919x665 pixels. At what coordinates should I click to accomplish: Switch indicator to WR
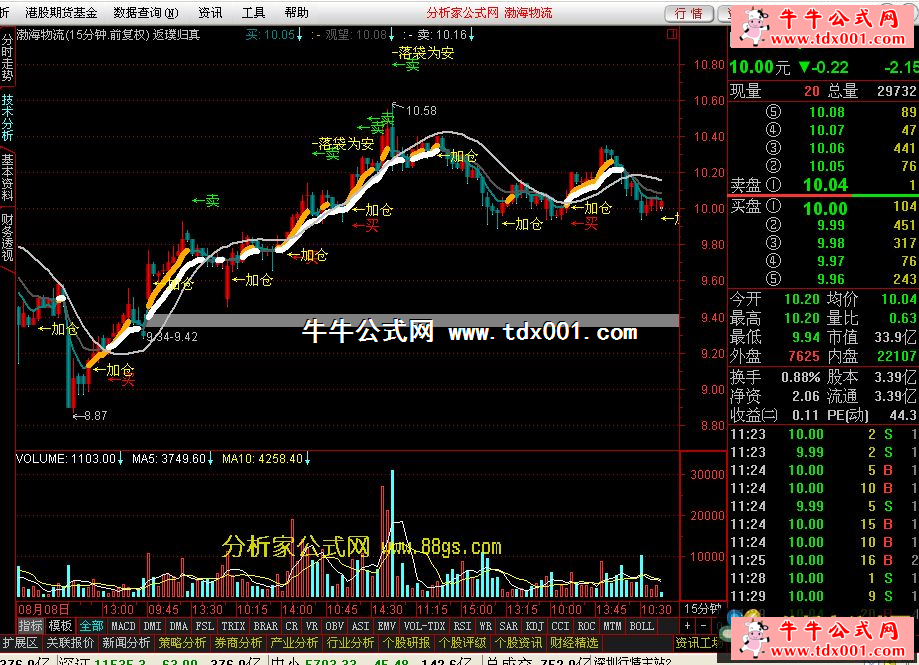click(x=485, y=626)
